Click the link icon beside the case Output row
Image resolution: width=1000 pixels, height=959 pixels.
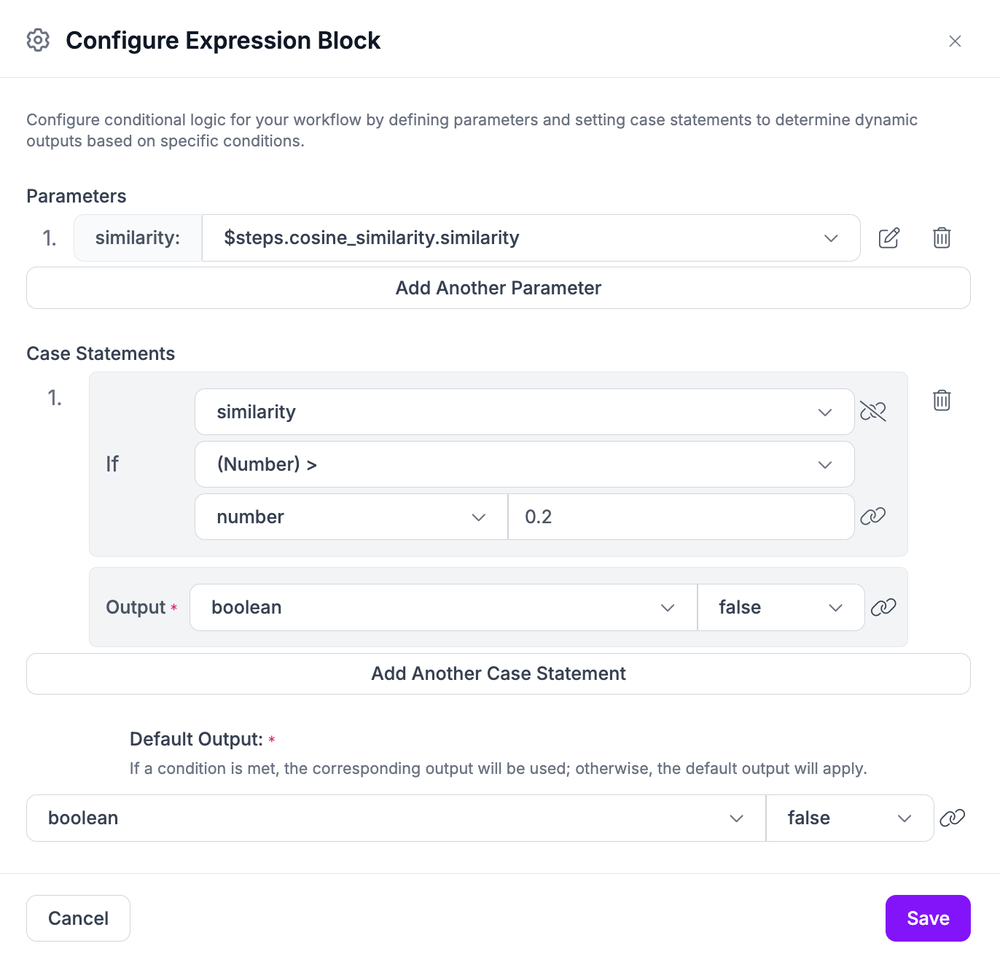(884, 606)
